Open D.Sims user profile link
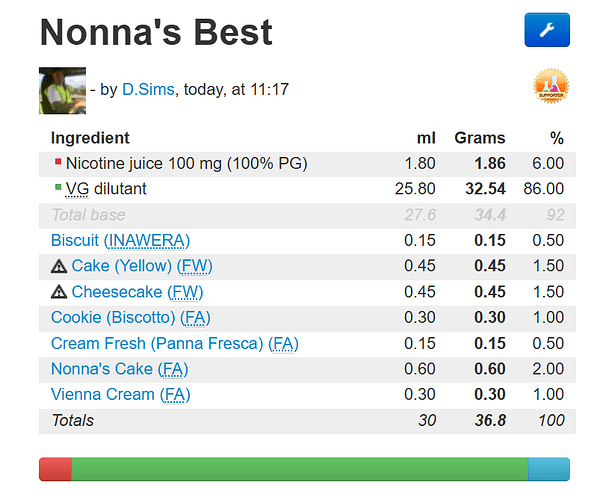Screen dimensions: 603x500 149,90
